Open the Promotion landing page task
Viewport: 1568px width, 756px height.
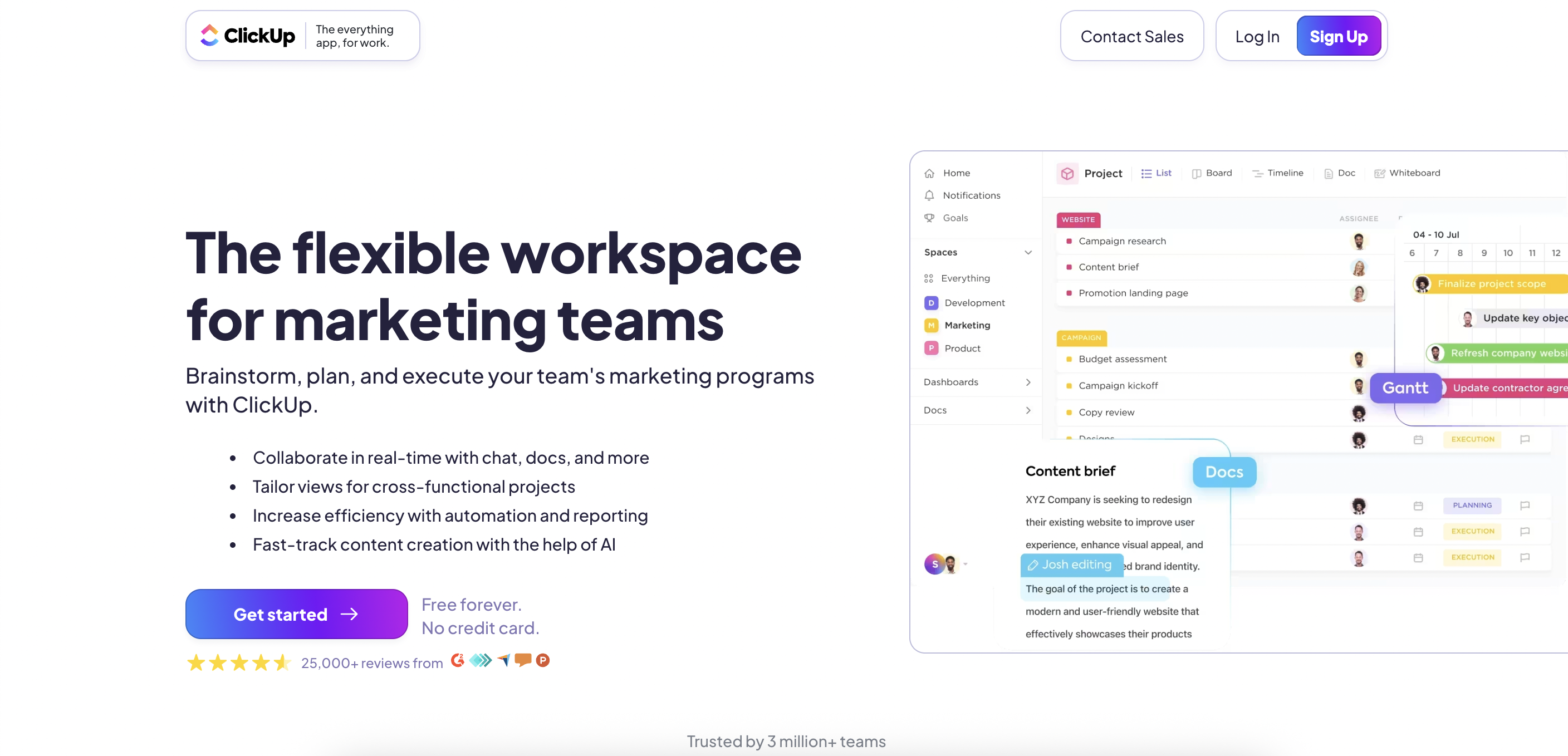[1133, 293]
